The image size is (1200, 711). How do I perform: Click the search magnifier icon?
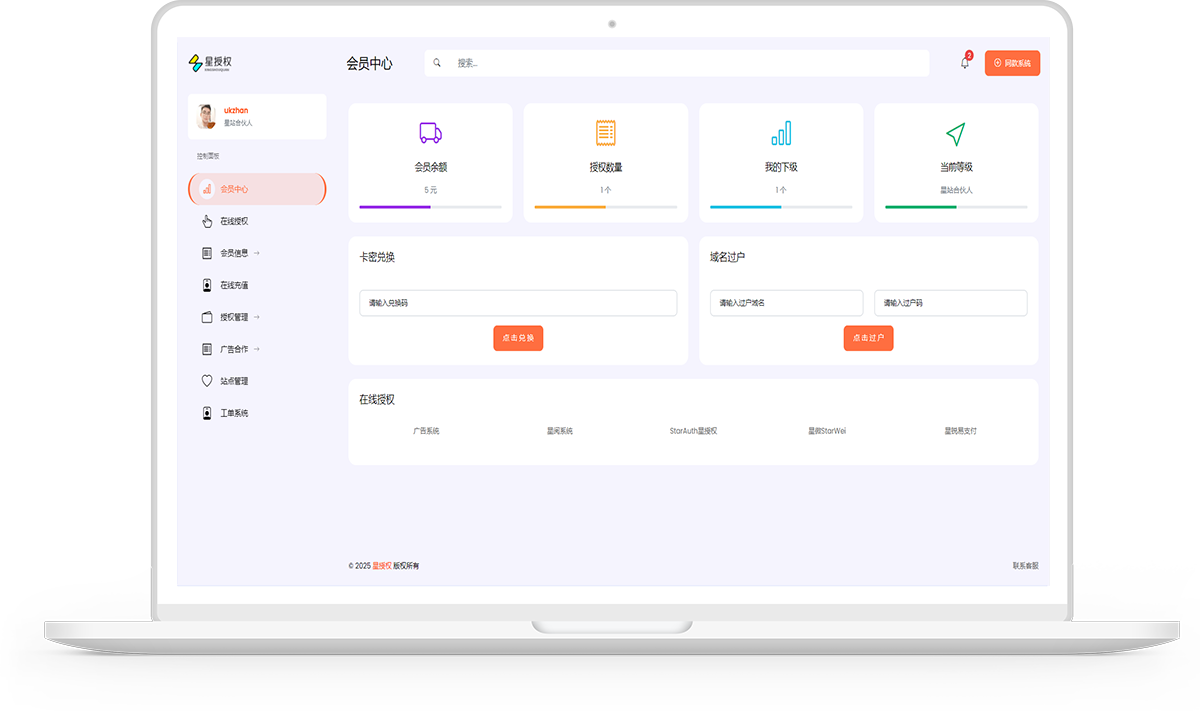437,62
